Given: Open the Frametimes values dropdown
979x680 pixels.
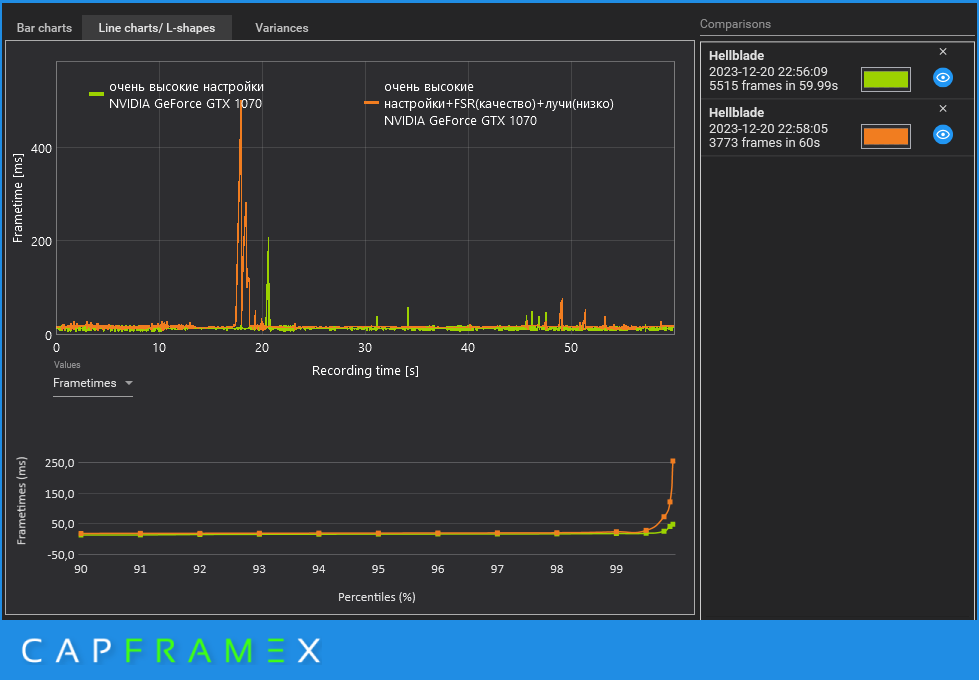Looking at the screenshot, I should pyautogui.click(x=92, y=383).
